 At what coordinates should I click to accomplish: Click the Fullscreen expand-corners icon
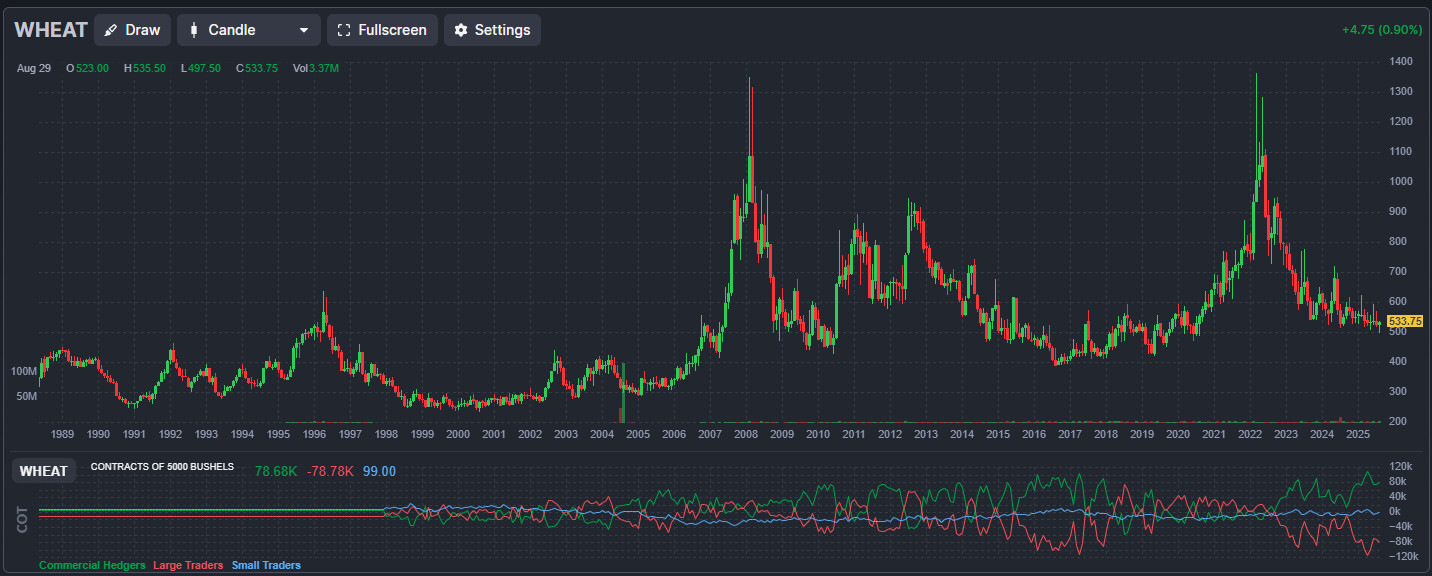(x=344, y=30)
